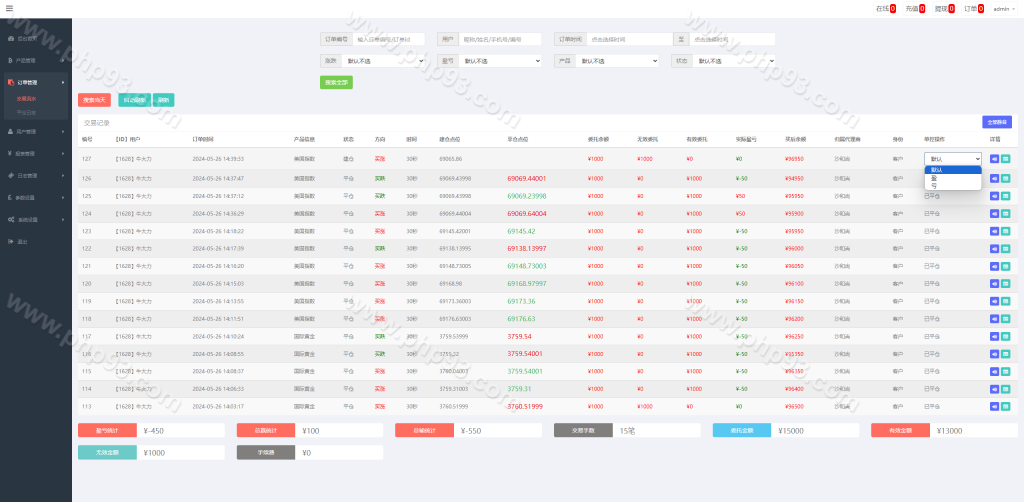Click the hamburger menu icon at top left
Viewport: 1024px width, 502px height.
coord(10,9)
